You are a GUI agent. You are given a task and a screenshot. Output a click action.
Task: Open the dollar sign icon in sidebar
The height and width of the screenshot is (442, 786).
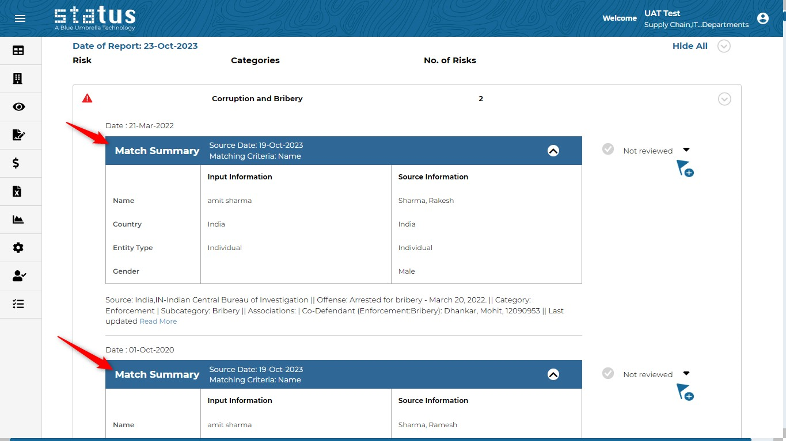pyautogui.click(x=18, y=163)
